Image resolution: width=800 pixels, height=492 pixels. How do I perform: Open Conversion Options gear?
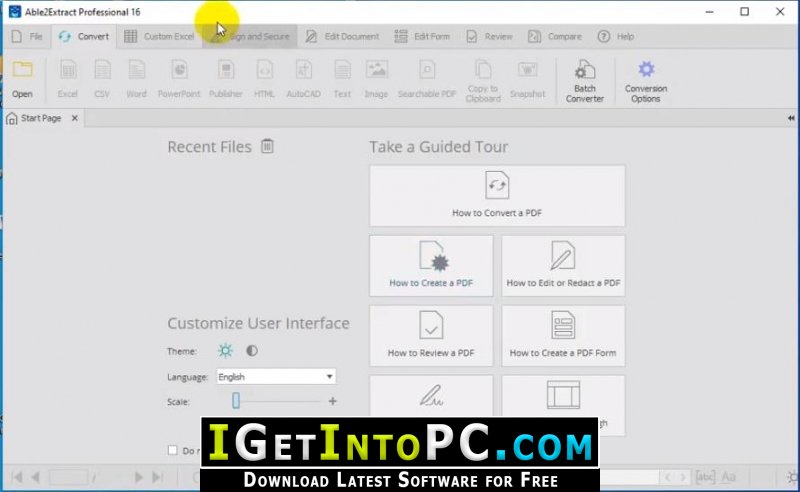pos(646,81)
